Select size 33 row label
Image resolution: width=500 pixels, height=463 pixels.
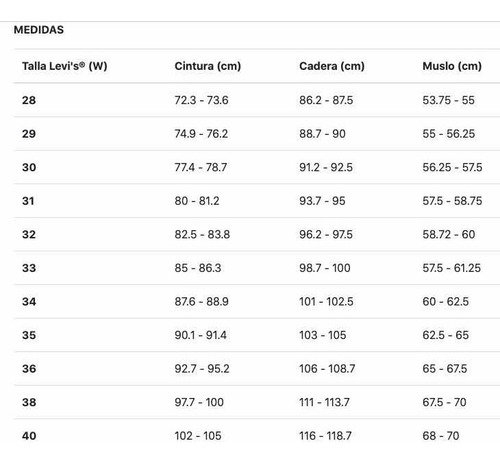click(x=29, y=268)
